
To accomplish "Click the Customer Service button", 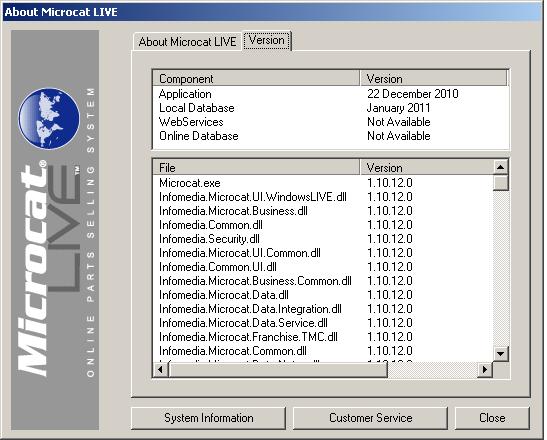I will pos(370,418).
